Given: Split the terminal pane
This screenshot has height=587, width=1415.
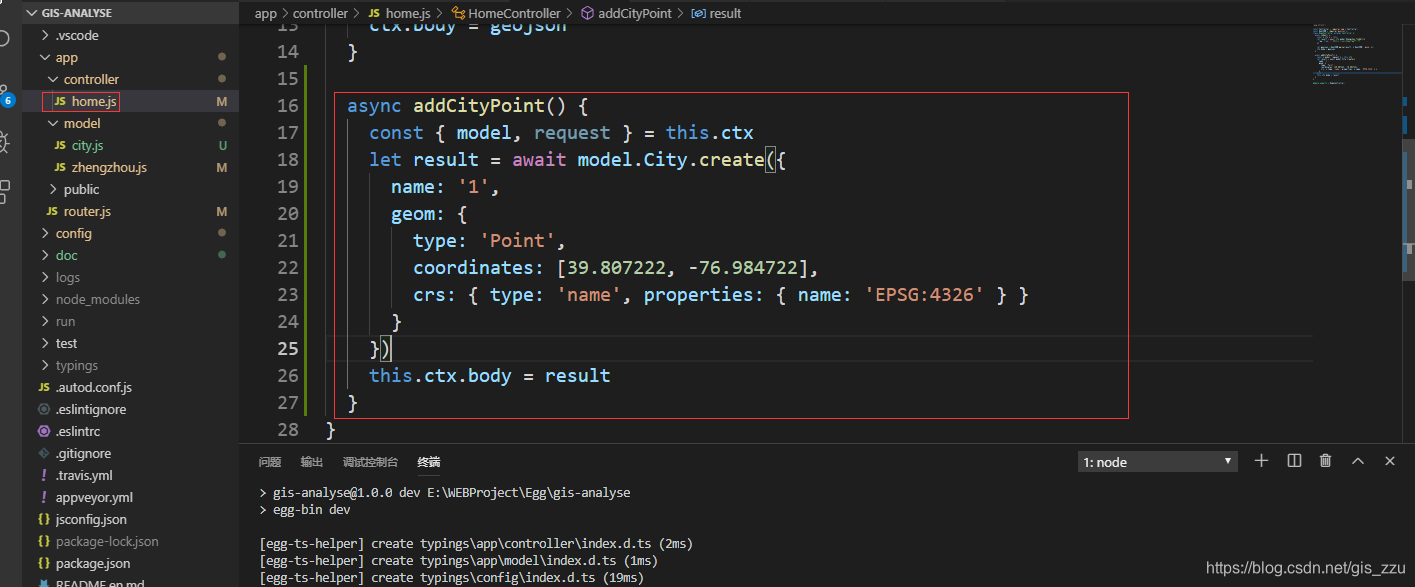Looking at the screenshot, I should (1294, 461).
